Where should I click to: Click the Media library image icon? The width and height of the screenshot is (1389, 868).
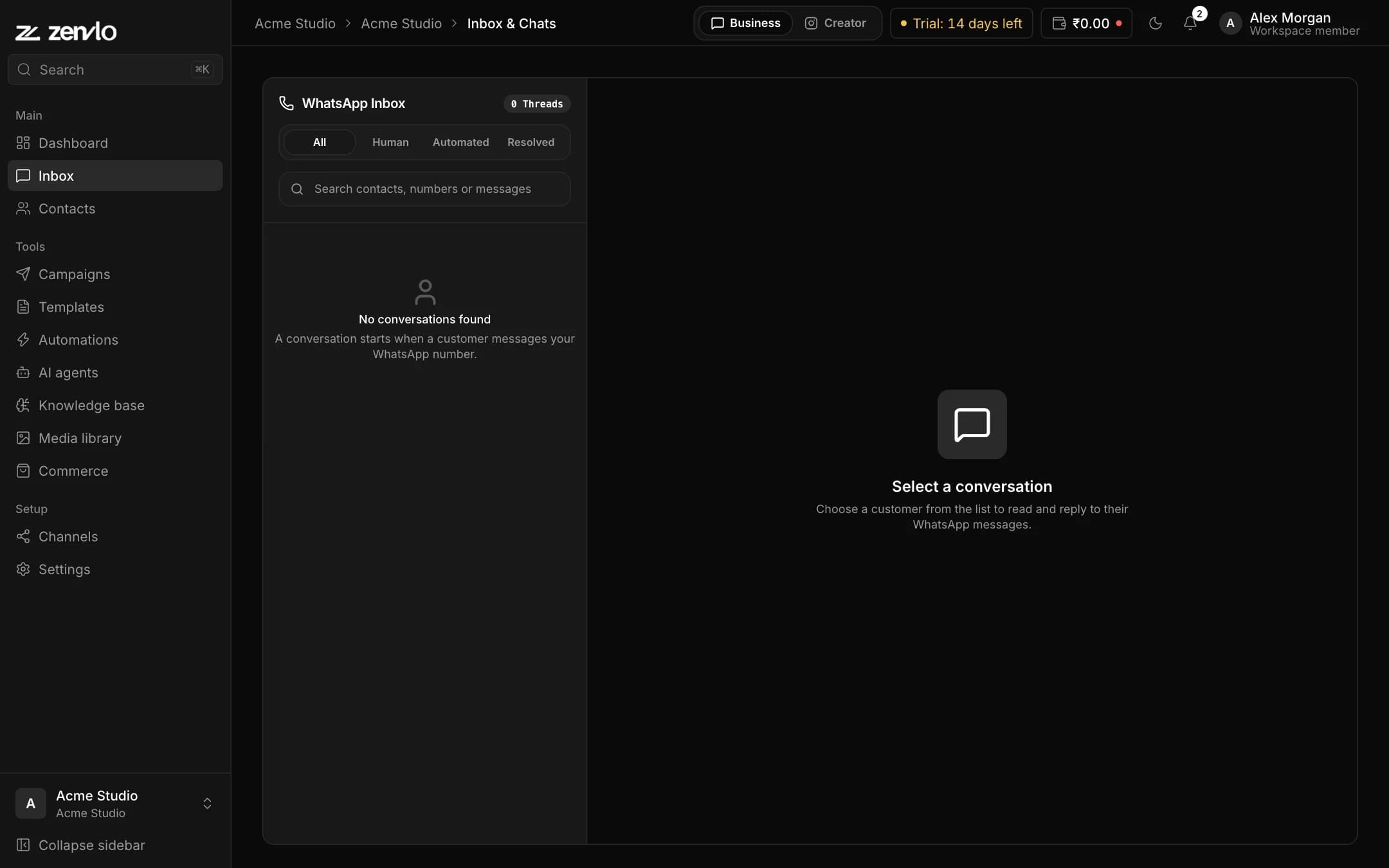coord(23,438)
